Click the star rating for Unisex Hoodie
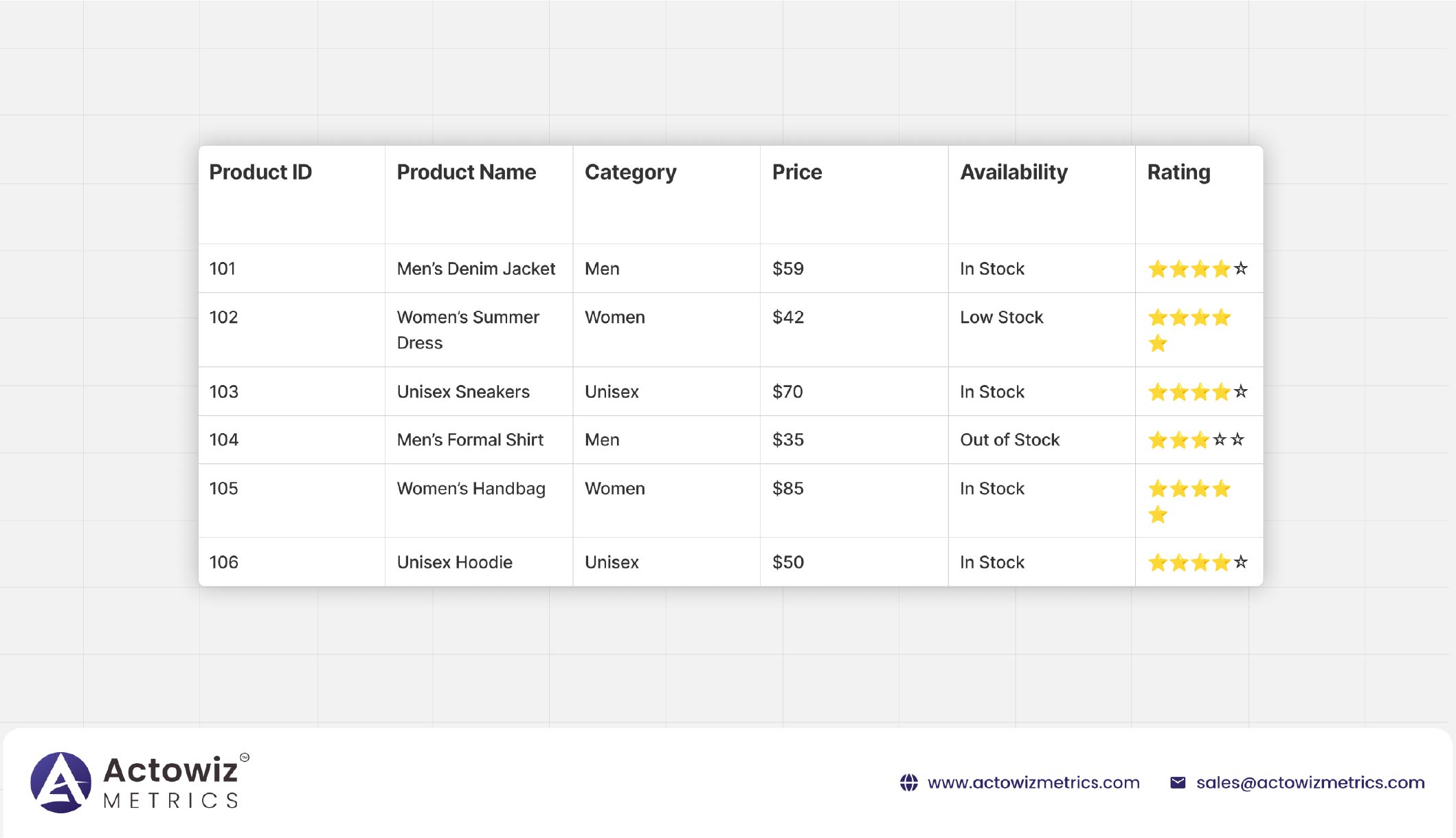Viewport: 1456px width, 838px height. [x=1197, y=562]
